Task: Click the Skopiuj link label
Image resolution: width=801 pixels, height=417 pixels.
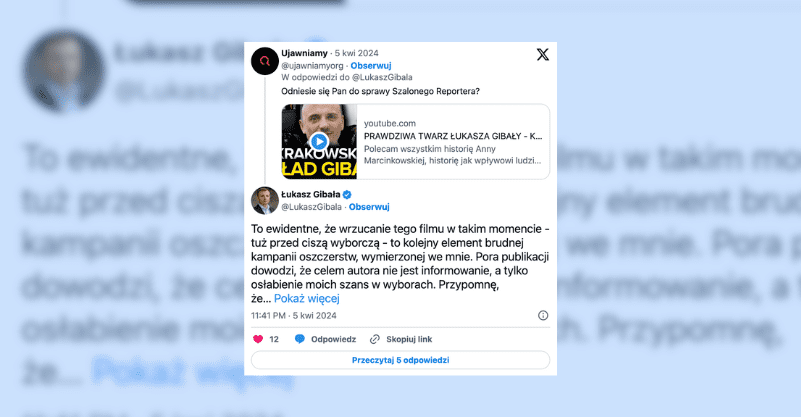Action: click(x=409, y=339)
